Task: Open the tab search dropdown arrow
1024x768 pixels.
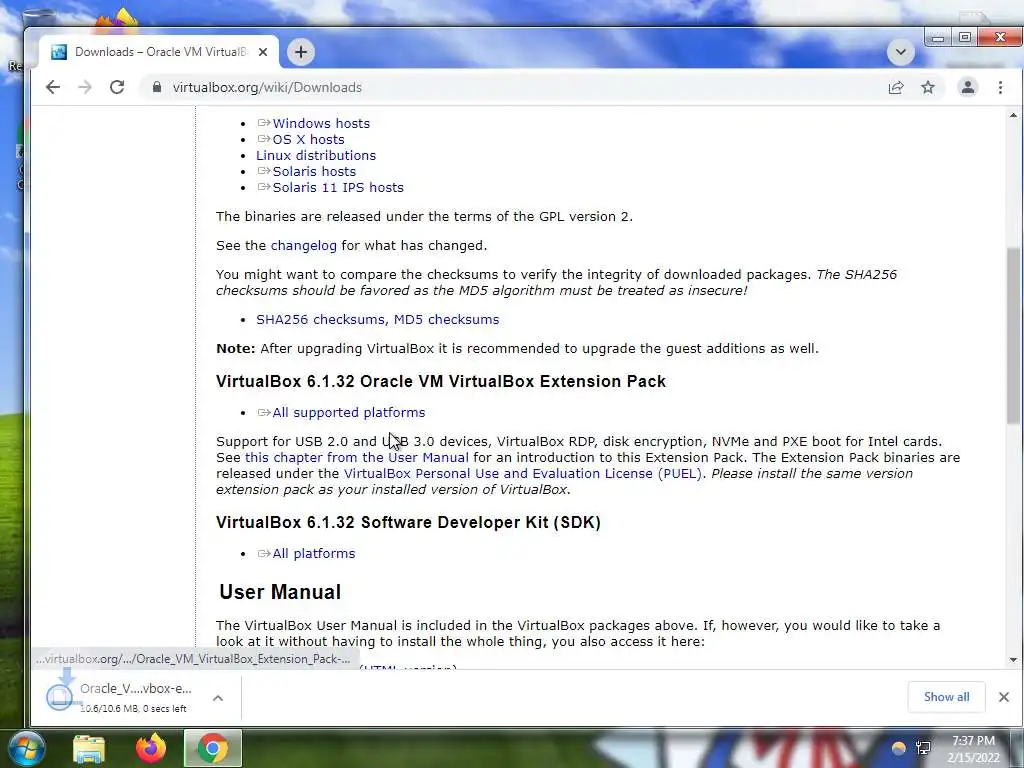Action: (x=901, y=52)
